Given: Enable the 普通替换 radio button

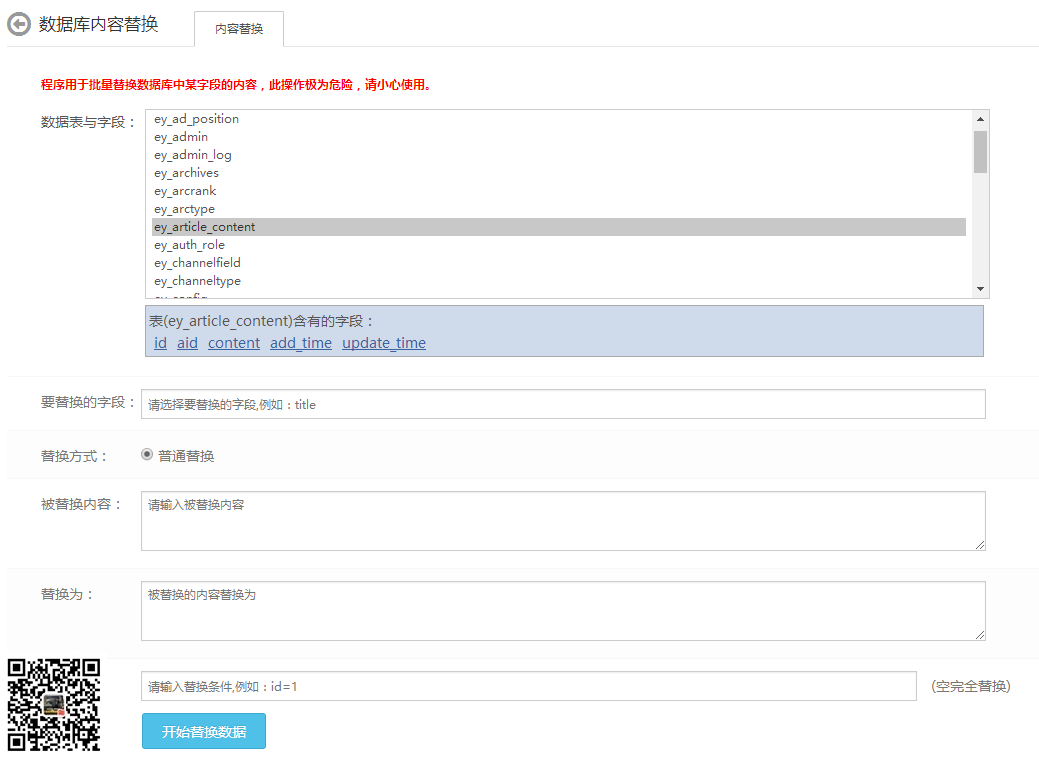Looking at the screenshot, I should pyautogui.click(x=146, y=454).
